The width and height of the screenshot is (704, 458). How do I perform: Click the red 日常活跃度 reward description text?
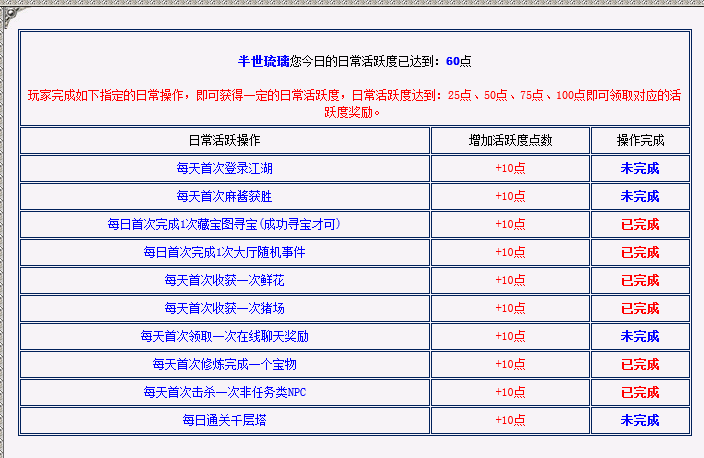pyautogui.click(x=354, y=103)
